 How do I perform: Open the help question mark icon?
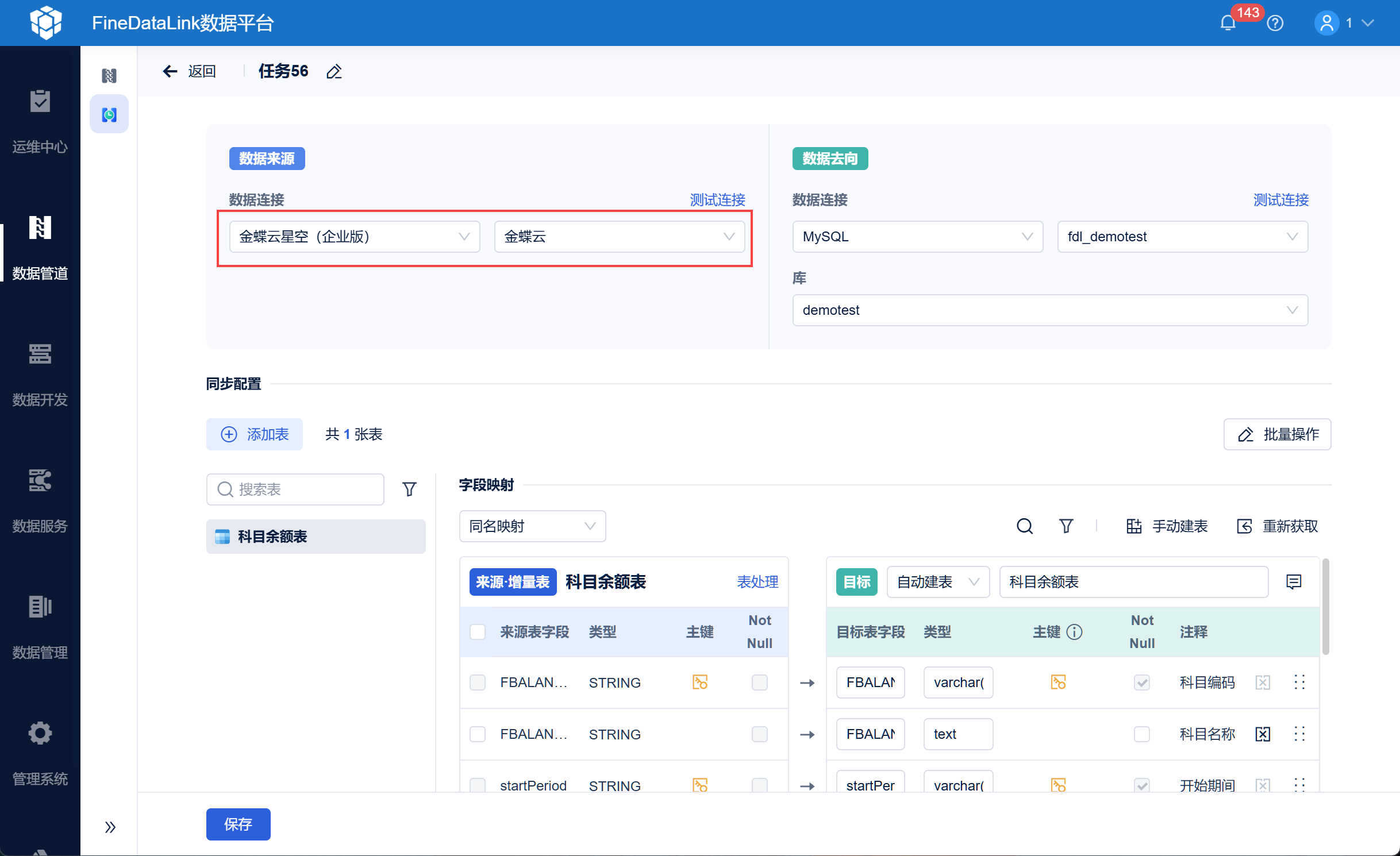1275,23
